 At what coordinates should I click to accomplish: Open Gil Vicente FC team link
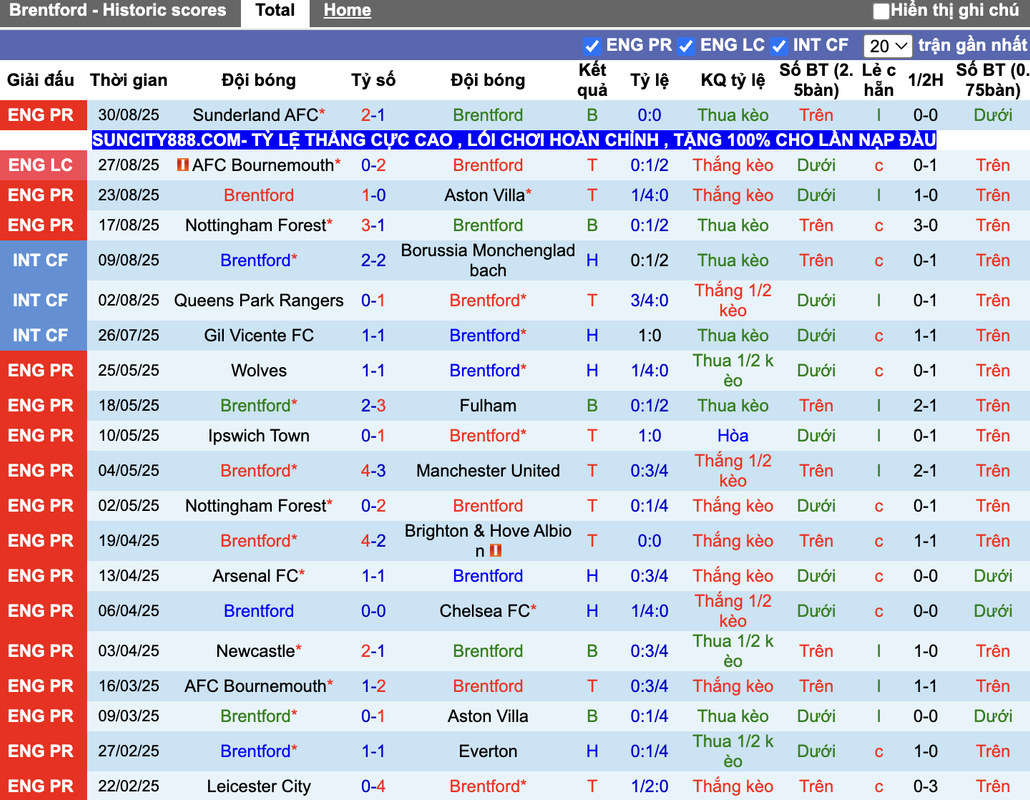(x=259, y=336)
